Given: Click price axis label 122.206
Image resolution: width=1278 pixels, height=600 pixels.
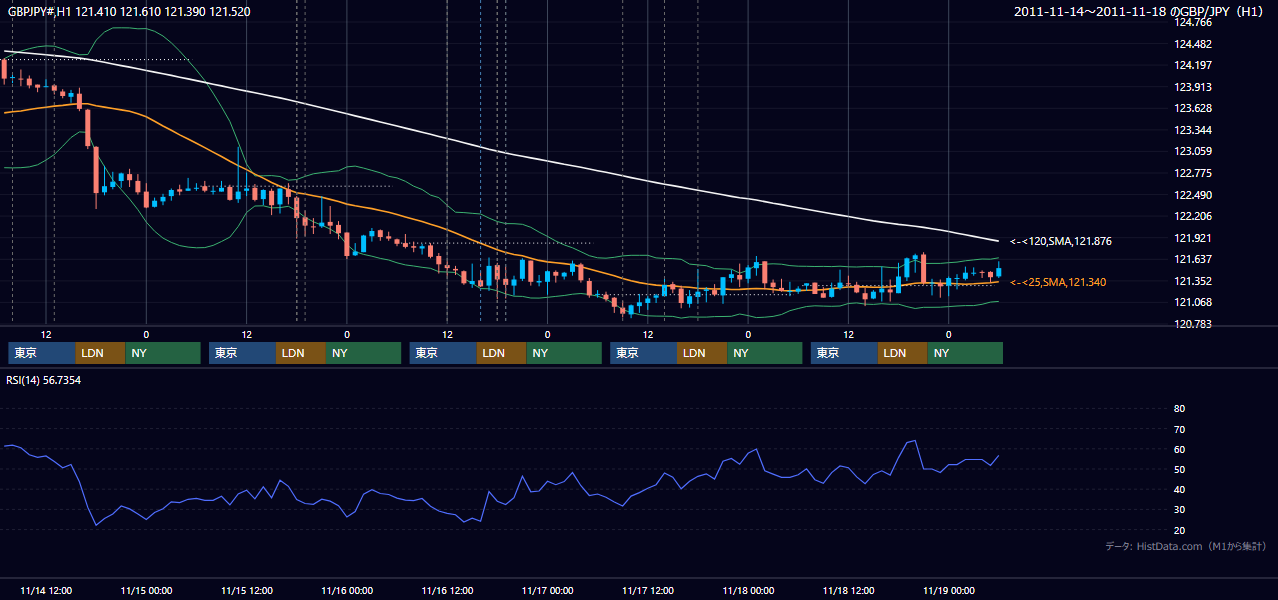Looking at the screenshot, I should click(1193, 216).
